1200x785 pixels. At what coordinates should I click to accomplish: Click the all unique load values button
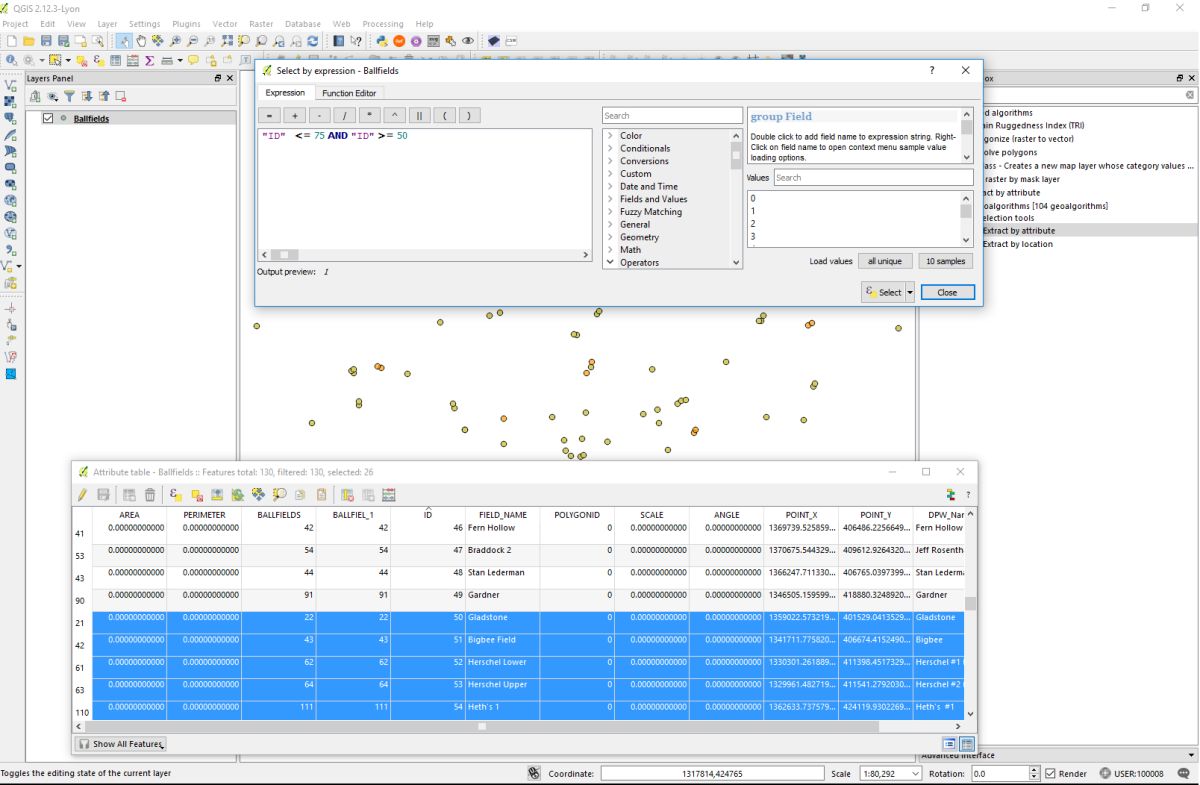coord(885,261)
